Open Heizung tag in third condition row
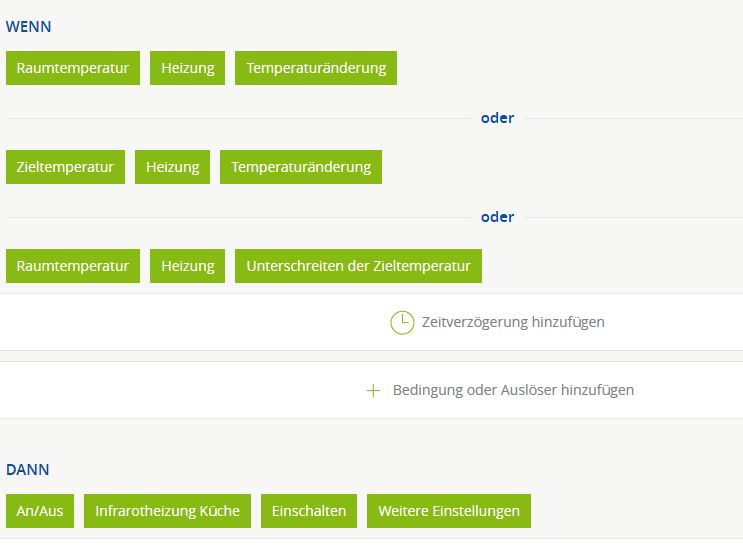Image resolution: width=743 pixels, height=553 pixels. [188, 266]
